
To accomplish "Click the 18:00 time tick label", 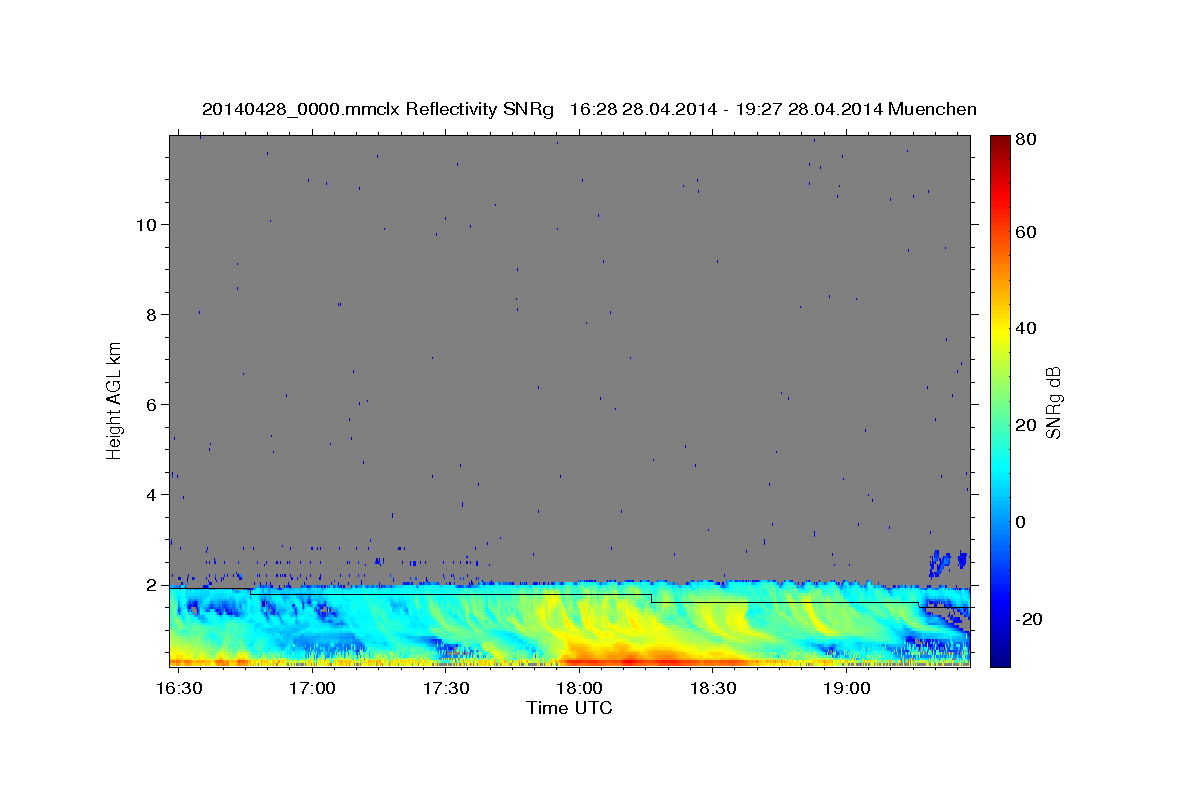I will (x=580, y=689).
